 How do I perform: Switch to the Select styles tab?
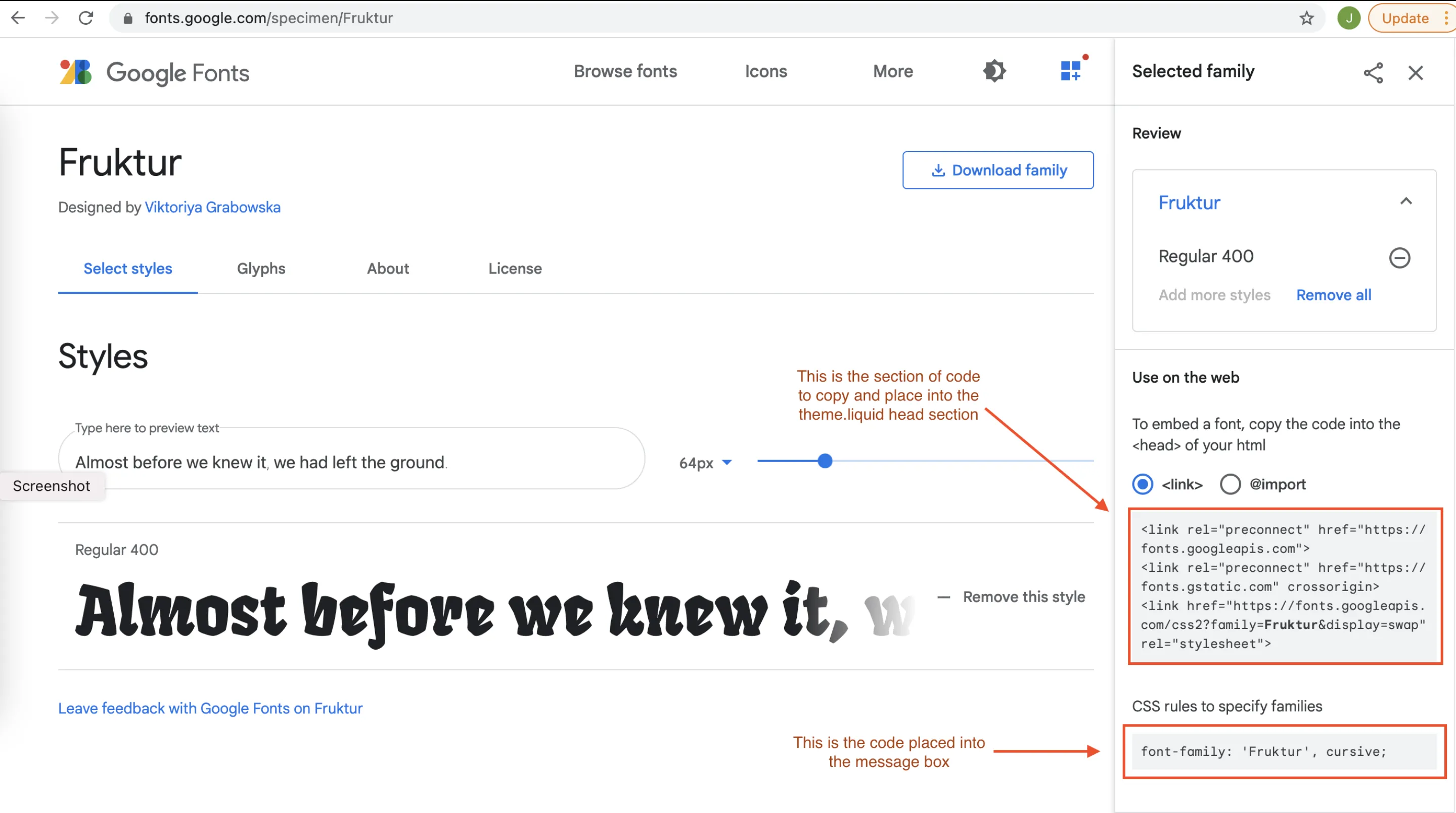(x=128, y=268)
